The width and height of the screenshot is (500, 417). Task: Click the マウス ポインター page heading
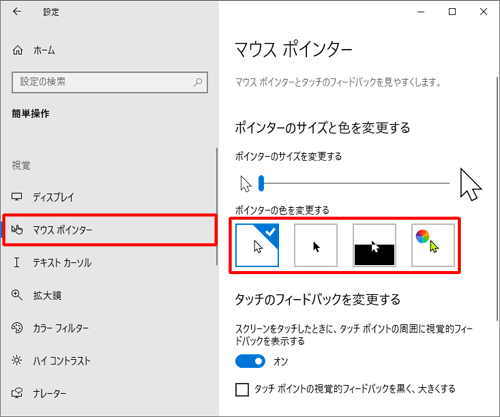(x=293, y=50)
